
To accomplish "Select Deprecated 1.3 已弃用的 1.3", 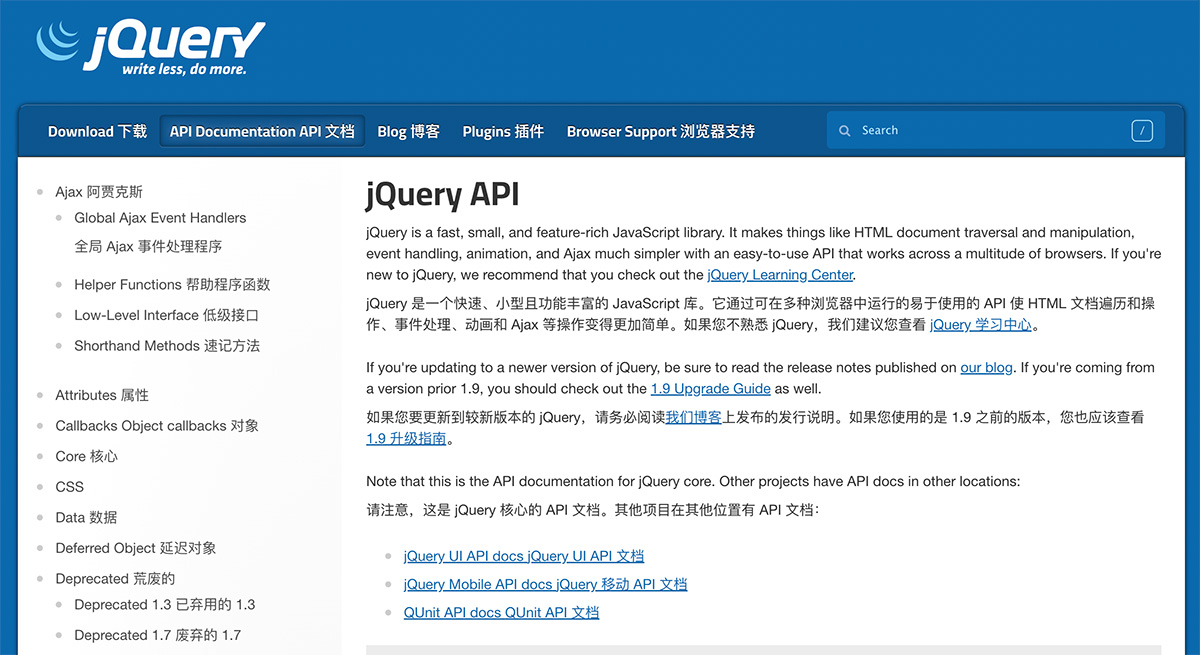I will coord(165,605).
